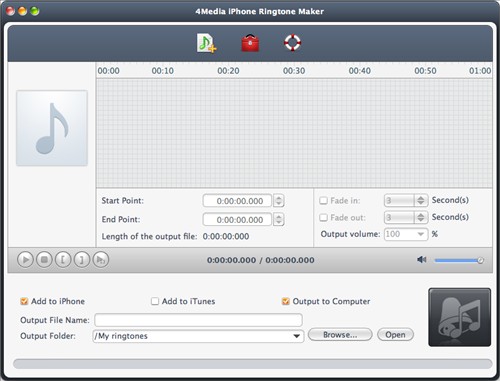Click the Fade in seconds stepper
Viewport: 500px width, 381px height.
421,200
